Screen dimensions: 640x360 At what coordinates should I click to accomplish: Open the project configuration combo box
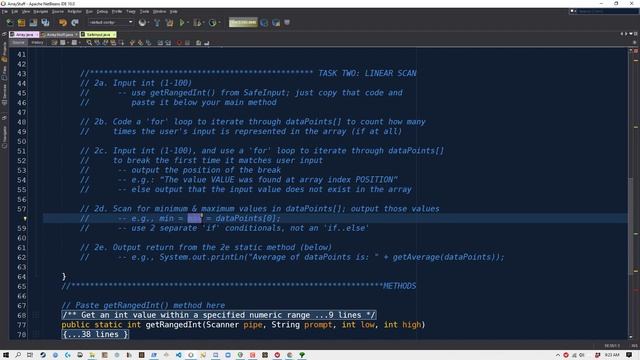111,22
